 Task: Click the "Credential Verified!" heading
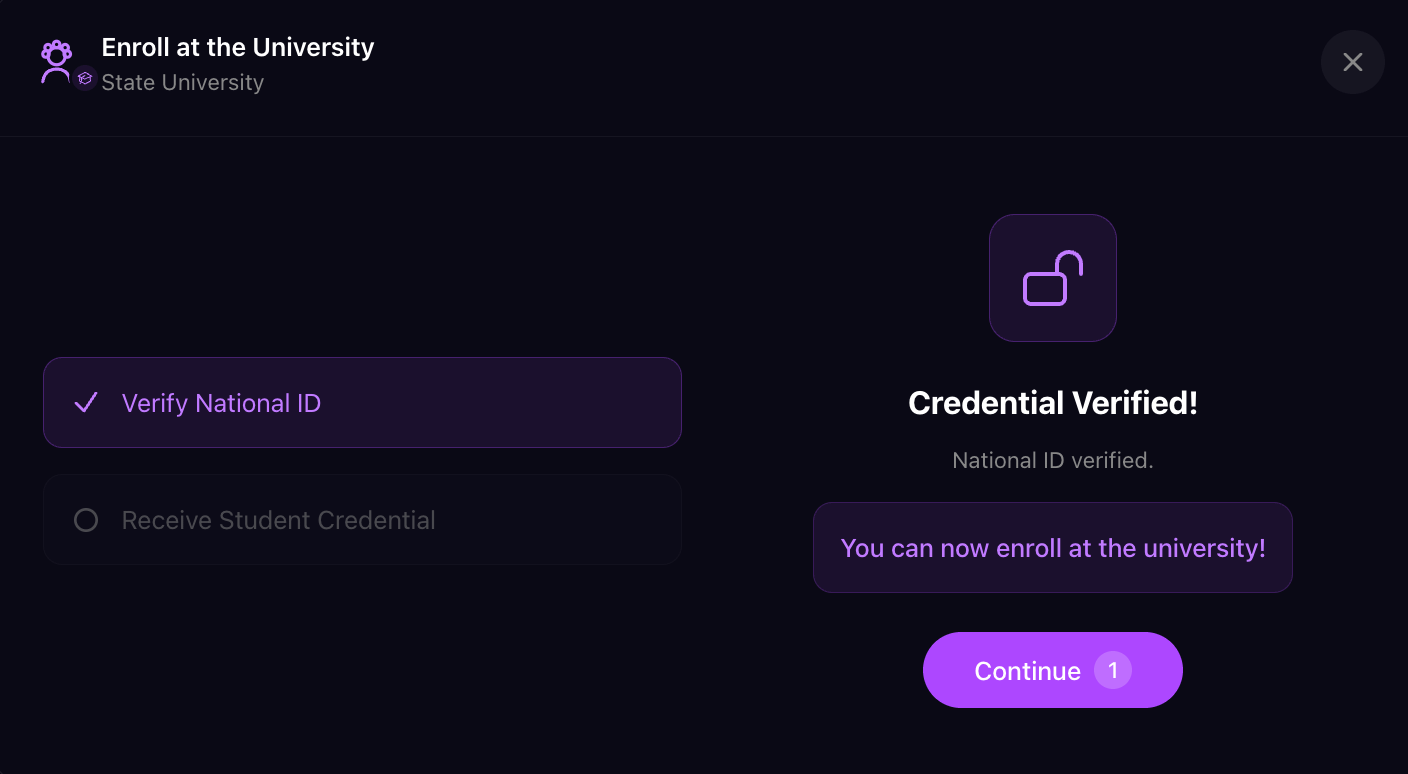tap(1053, 403)
